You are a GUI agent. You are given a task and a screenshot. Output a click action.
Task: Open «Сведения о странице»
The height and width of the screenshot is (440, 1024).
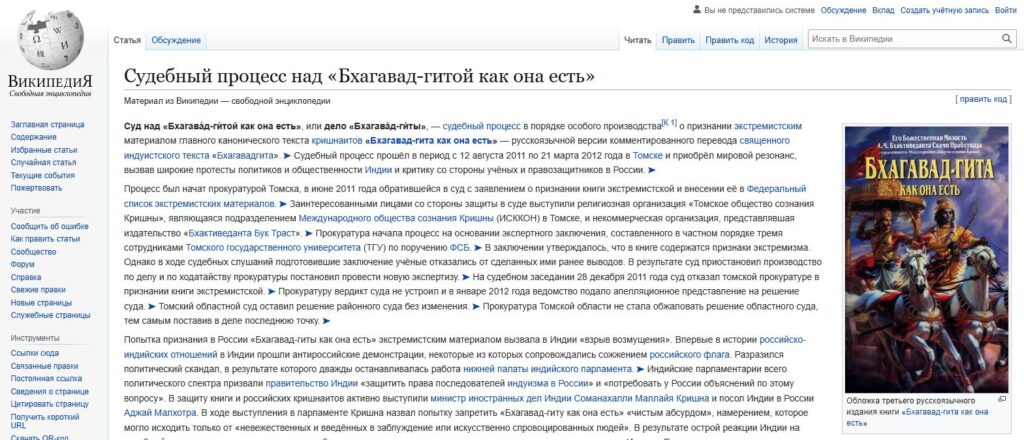(x=50, y=392)
